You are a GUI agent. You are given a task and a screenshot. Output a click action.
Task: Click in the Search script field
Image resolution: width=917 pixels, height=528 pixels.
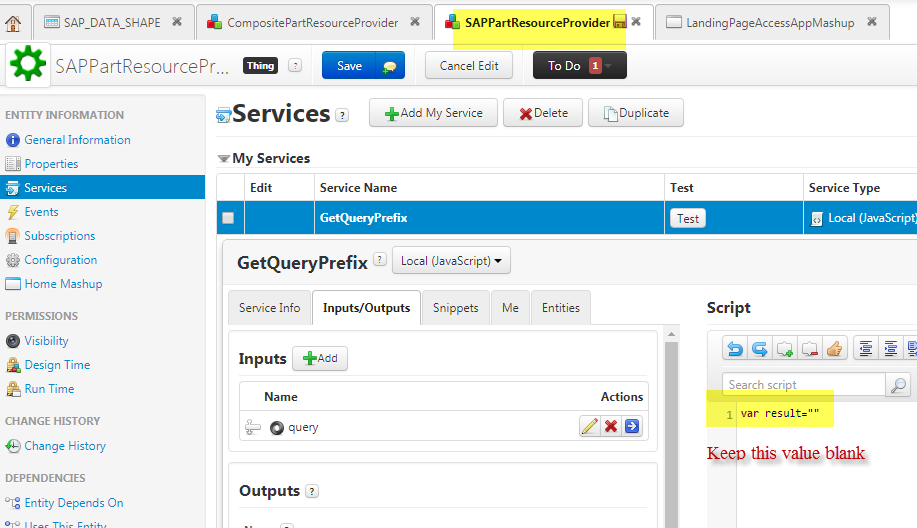tap(804, 385)
